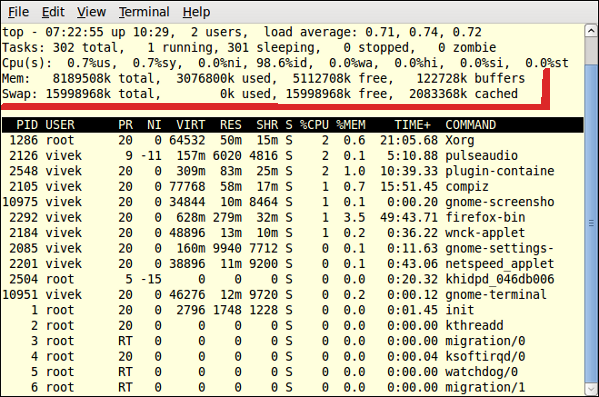The height and width of the screenshot is (397, 599).
Task: Click the kthreadd process row
Action: tap(292, 326)
